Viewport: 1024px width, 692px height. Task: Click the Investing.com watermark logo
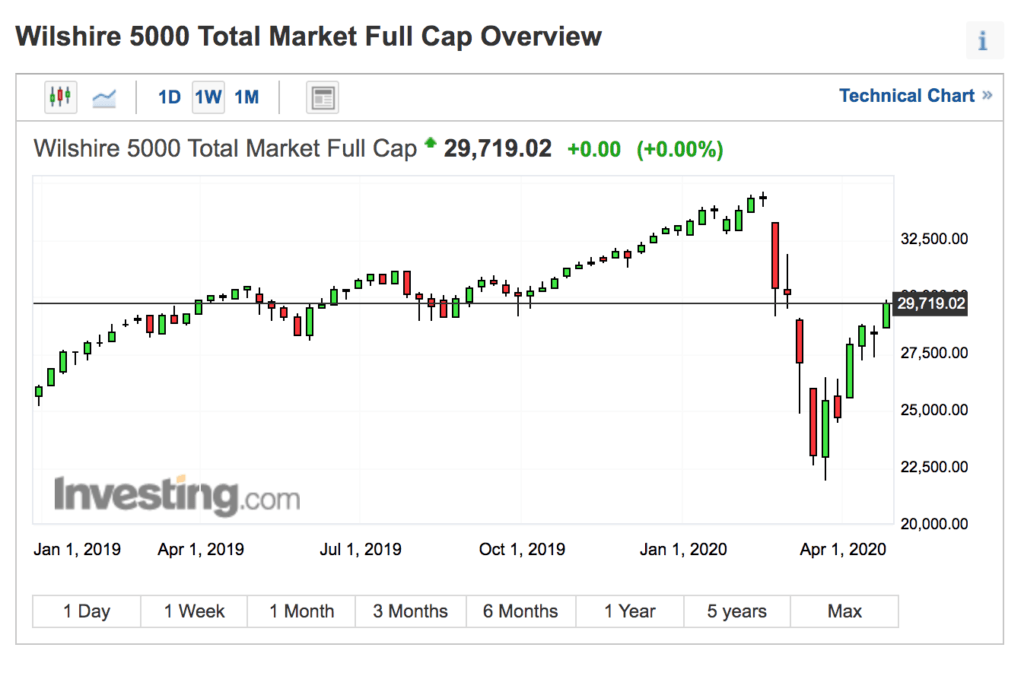175,494
